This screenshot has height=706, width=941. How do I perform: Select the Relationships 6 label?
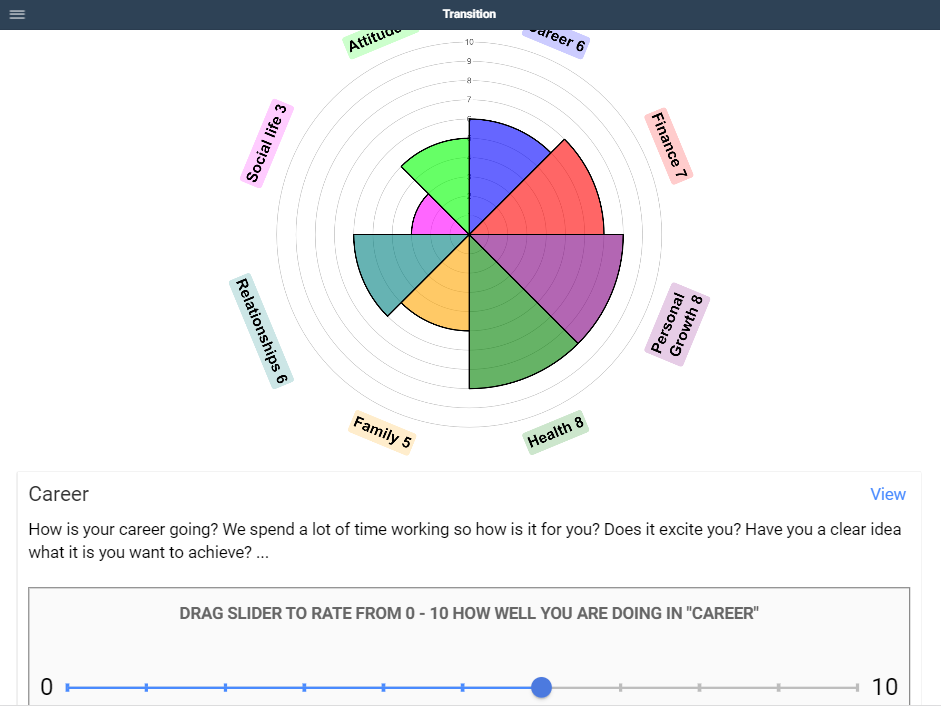click(x=261, y=331)
